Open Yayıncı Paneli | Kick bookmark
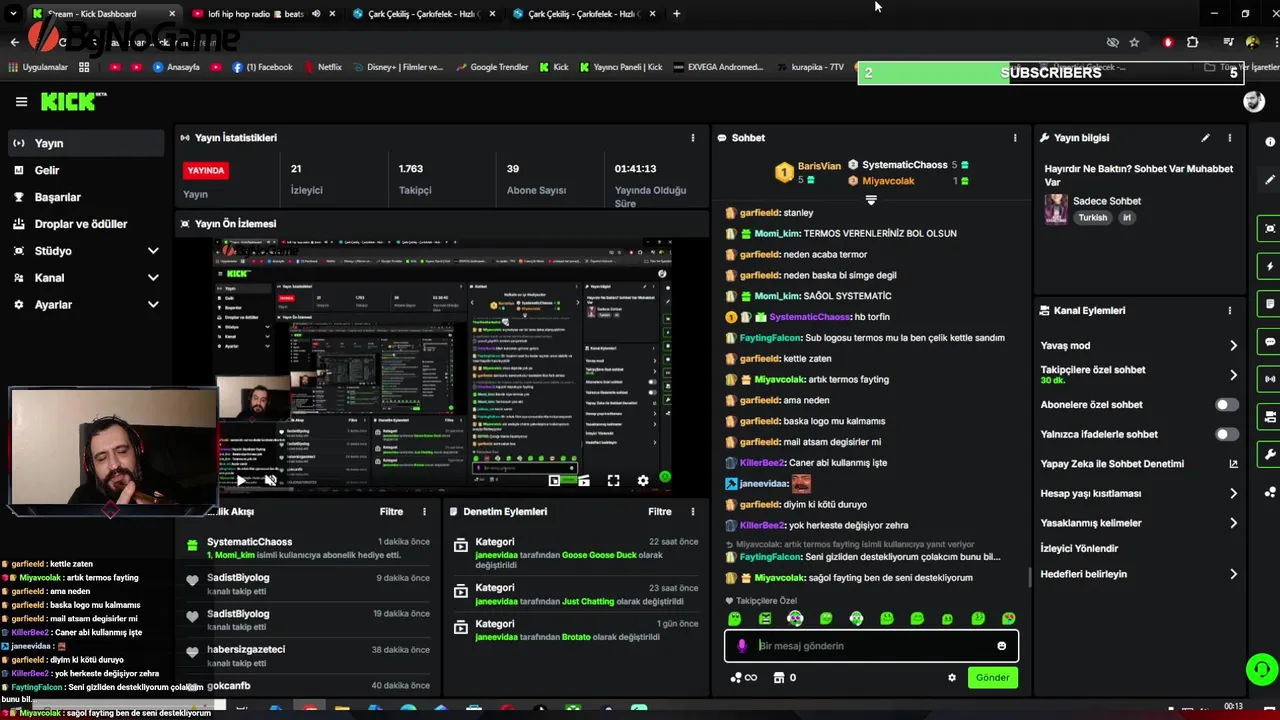Screen dimensions: 1280x720 [x=619, y=67]
